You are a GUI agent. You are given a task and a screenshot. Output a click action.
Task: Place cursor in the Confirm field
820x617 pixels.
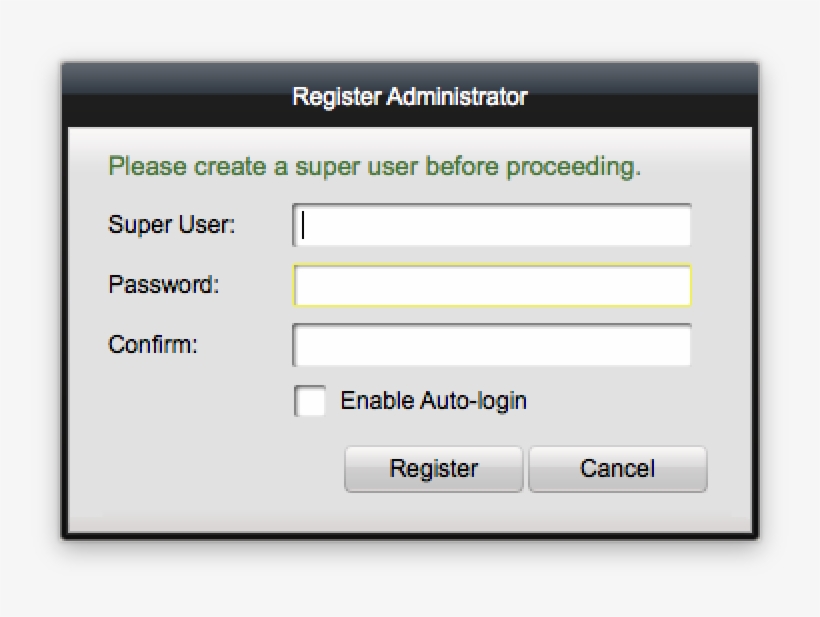click(x=490, y=344)
